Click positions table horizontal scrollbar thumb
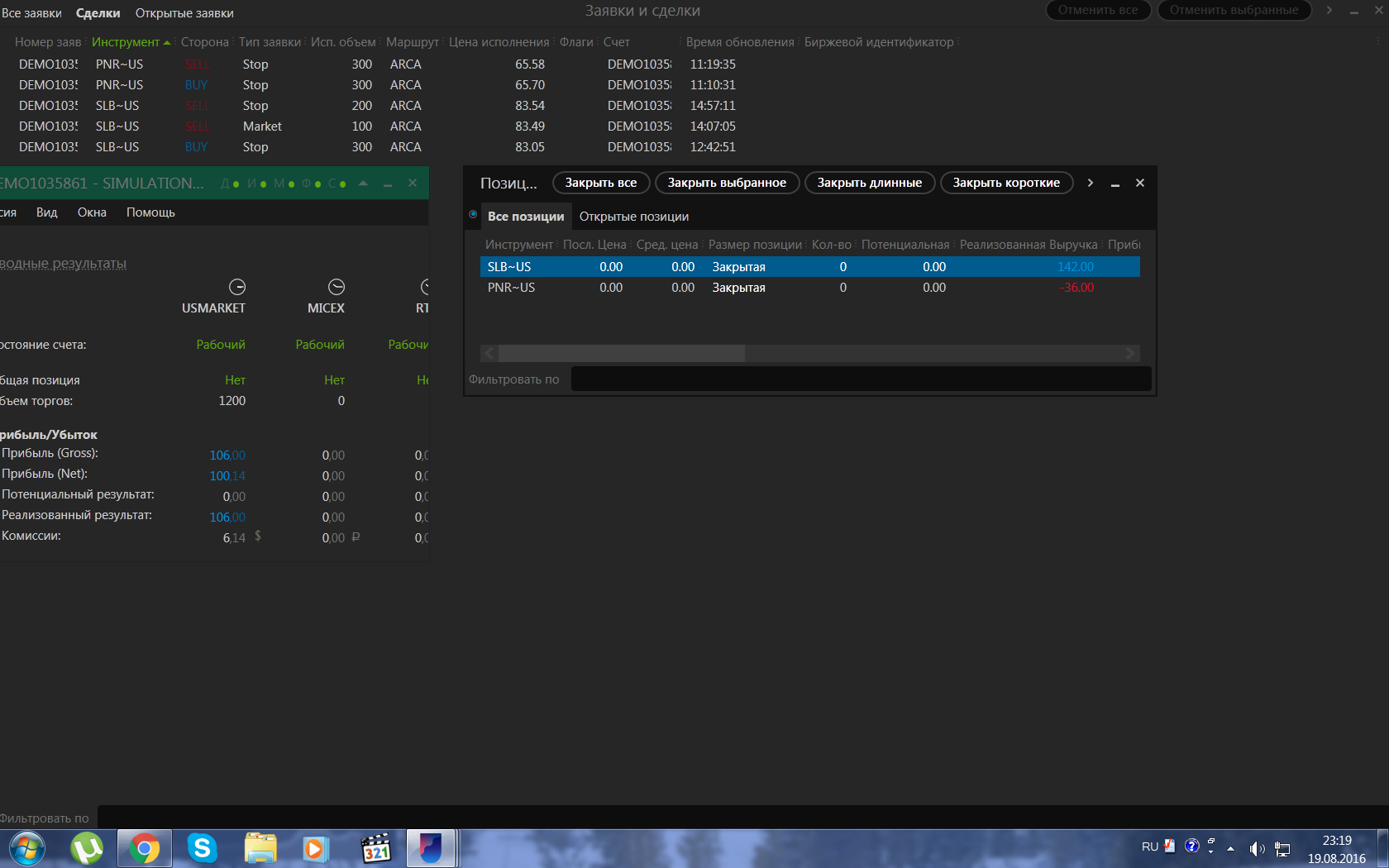This screenshot has width=1389, height=868. tap(621, 353)
